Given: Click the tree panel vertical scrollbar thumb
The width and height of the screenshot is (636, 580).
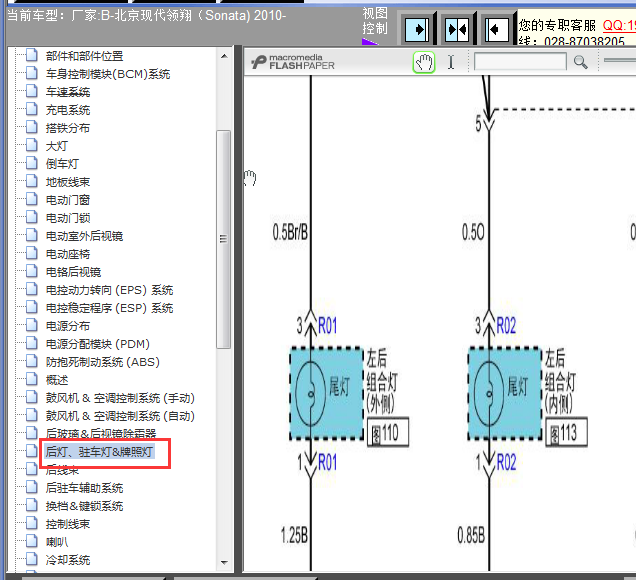Looking at the screenshot, I should coord(223,239).
